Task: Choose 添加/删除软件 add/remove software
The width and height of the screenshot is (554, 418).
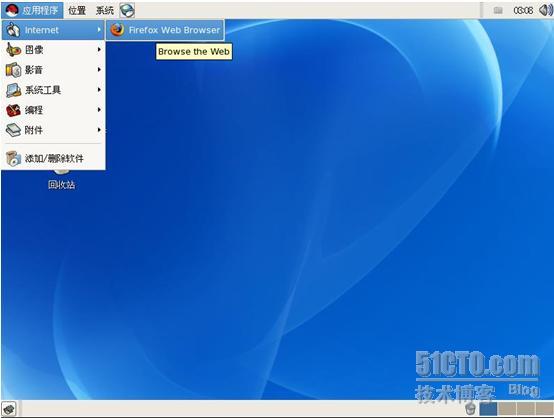Action: click(53, 158)
